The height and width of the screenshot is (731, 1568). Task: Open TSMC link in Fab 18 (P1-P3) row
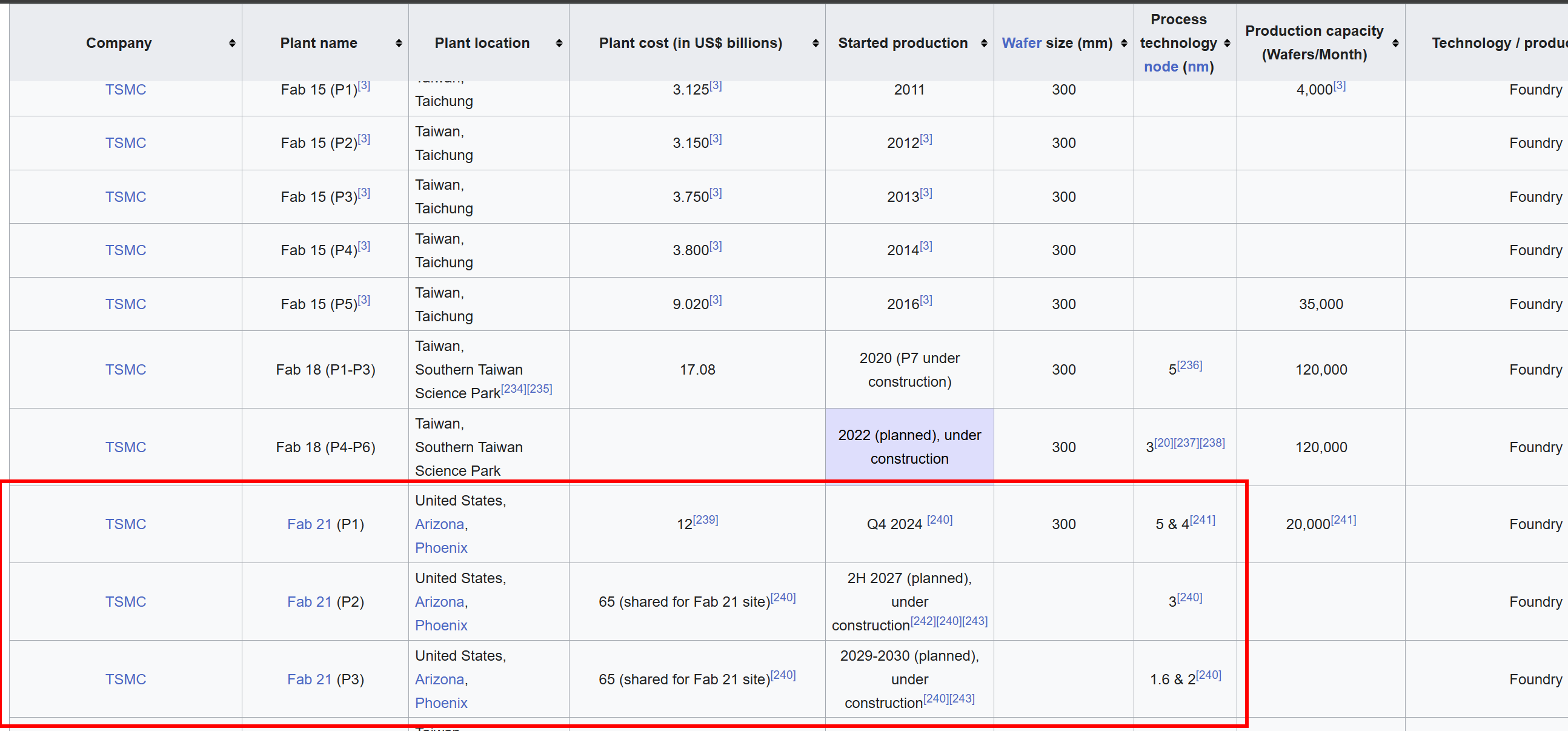pyautogui.click(x=125, y=370)
